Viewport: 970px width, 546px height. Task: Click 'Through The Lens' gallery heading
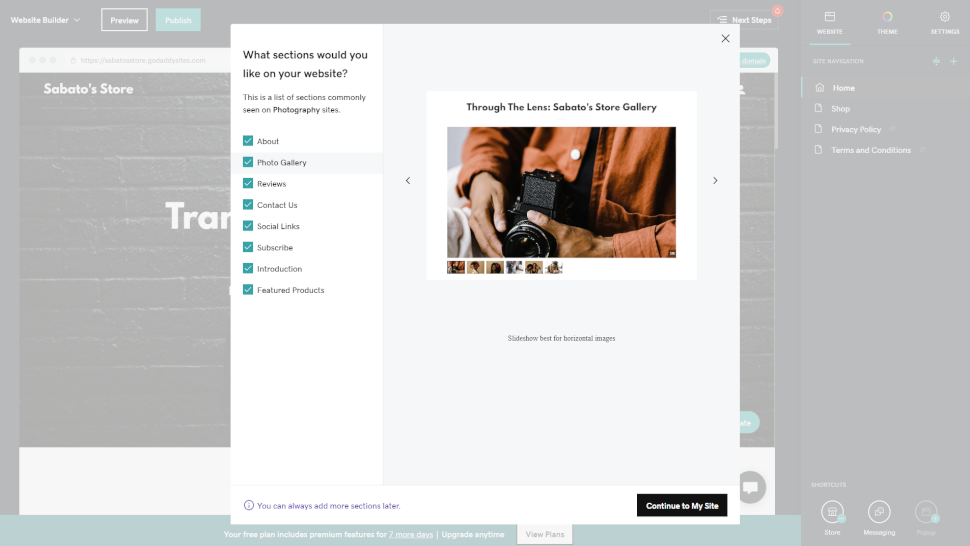tap(561, 107)
